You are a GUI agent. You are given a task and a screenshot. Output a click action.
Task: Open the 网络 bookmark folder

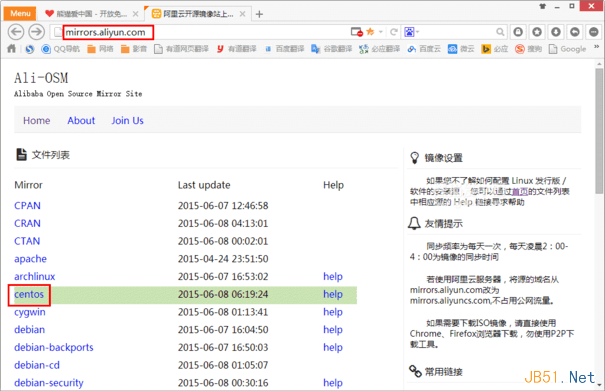pos(100,49)
